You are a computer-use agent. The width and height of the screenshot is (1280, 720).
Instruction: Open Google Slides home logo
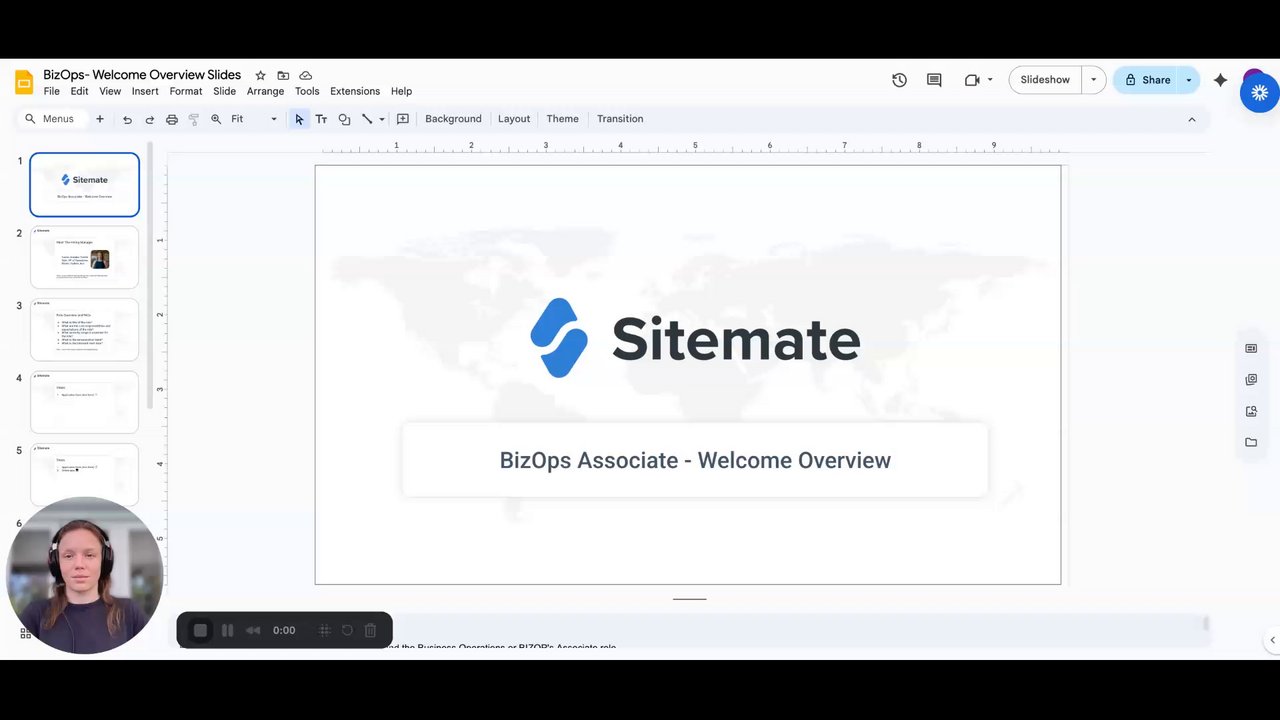click(24, 82)
